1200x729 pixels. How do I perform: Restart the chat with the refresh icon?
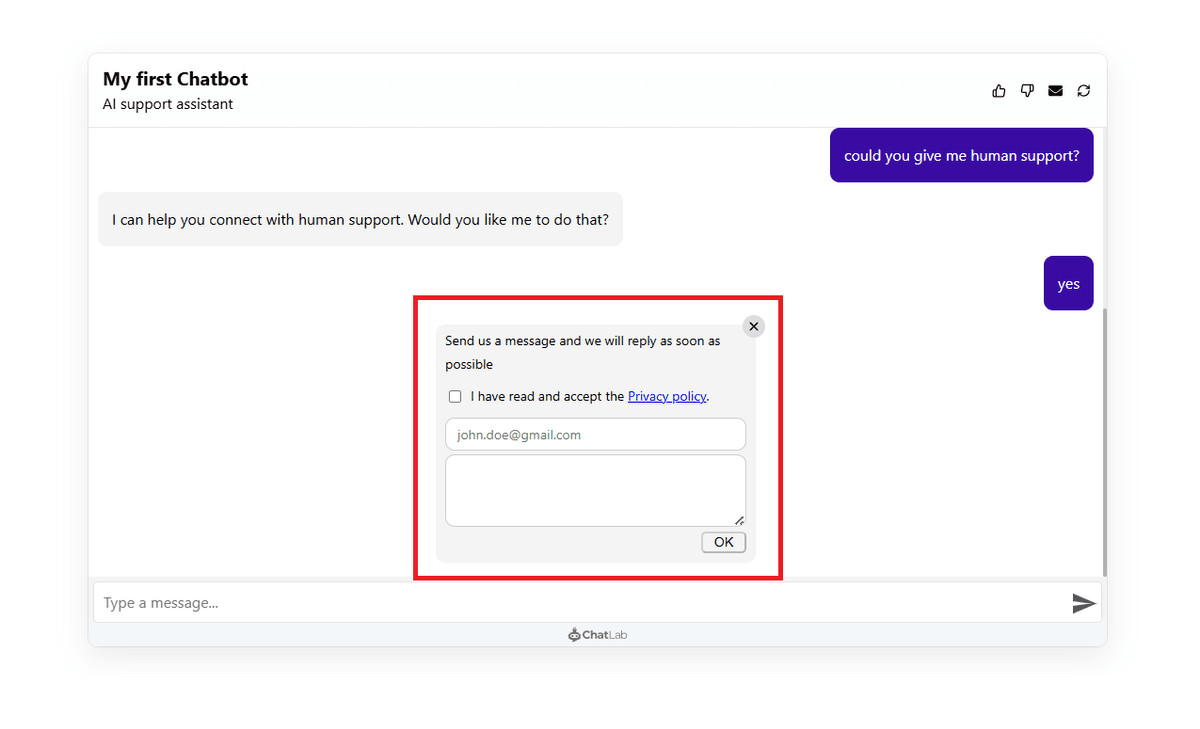1083,91
